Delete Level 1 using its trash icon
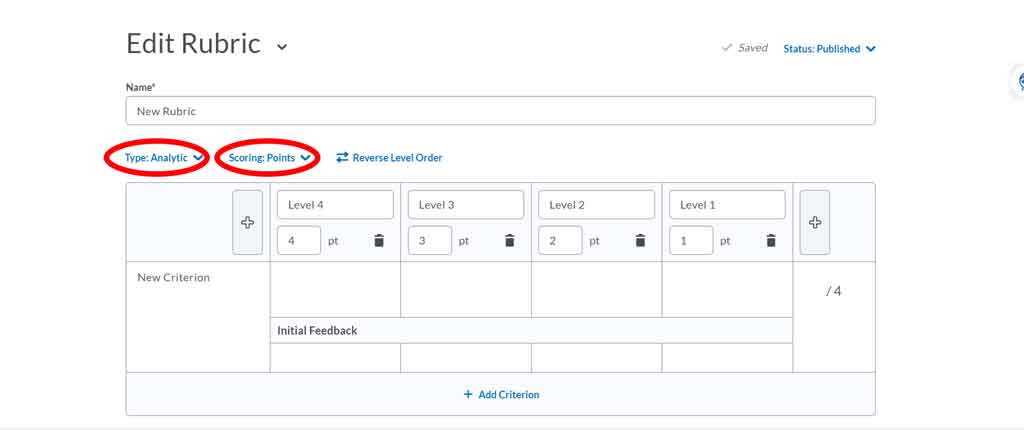 771,241
